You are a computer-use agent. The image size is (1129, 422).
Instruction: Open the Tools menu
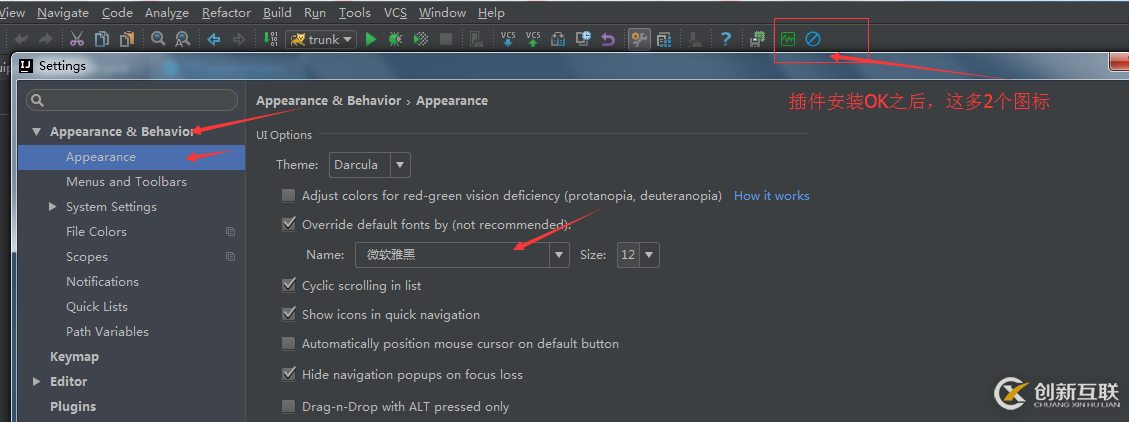(355, 13)
